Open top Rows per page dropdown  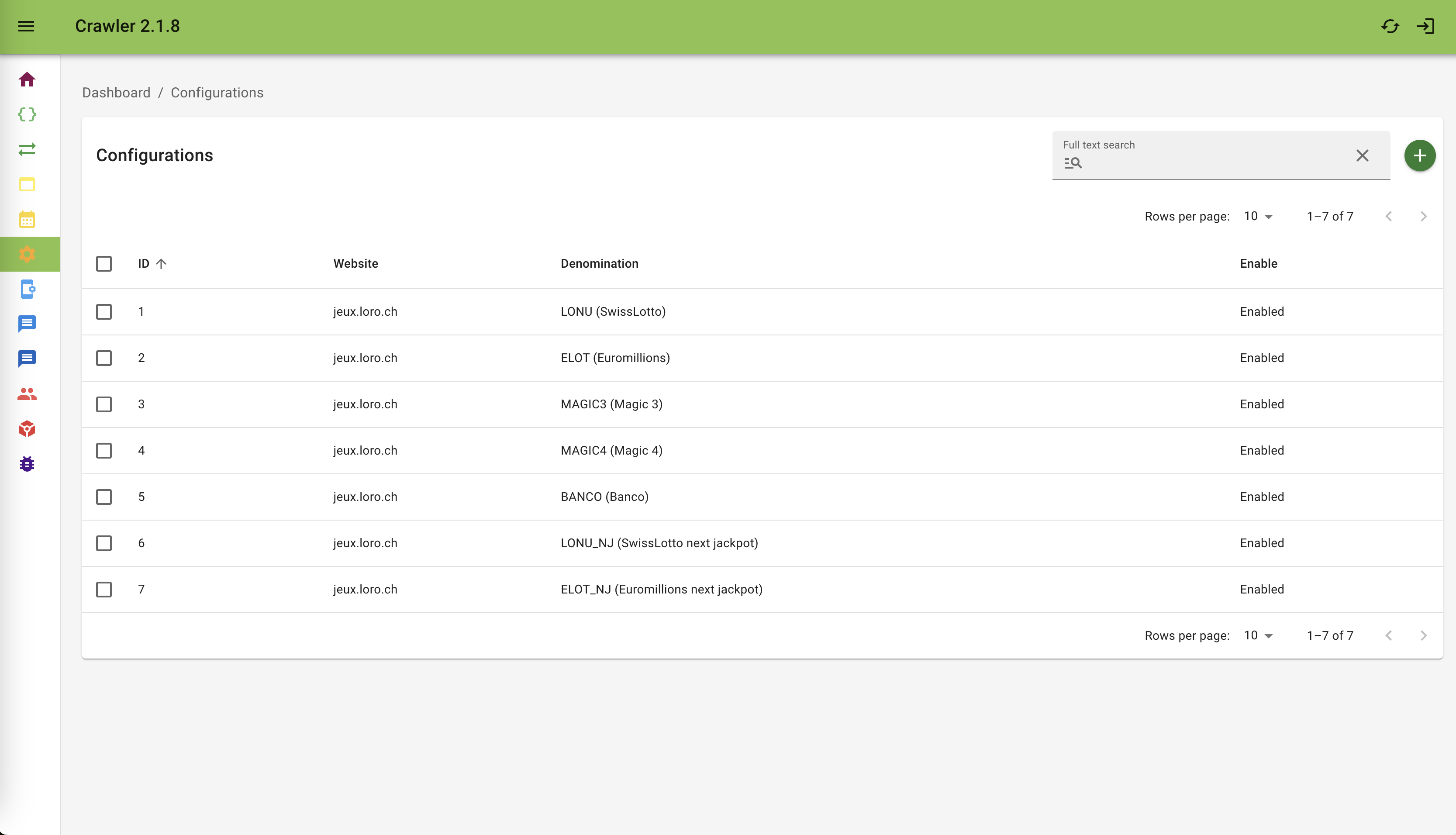click(x=1258, y=216)
